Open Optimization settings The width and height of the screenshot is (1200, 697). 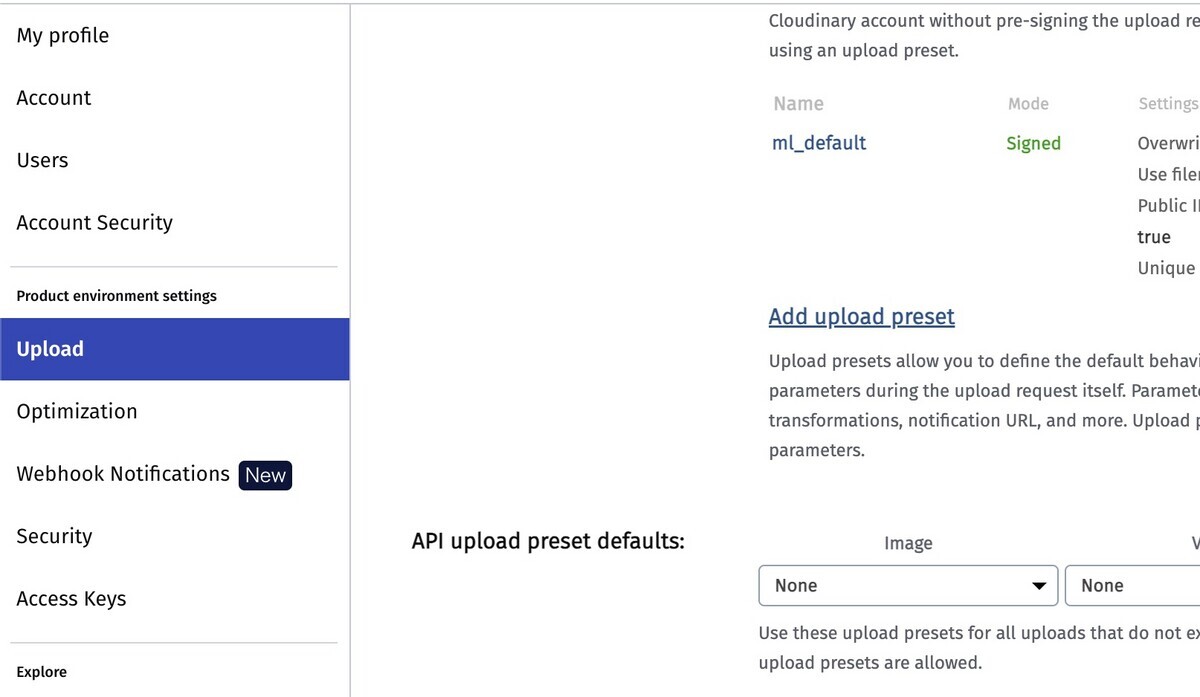77,411
